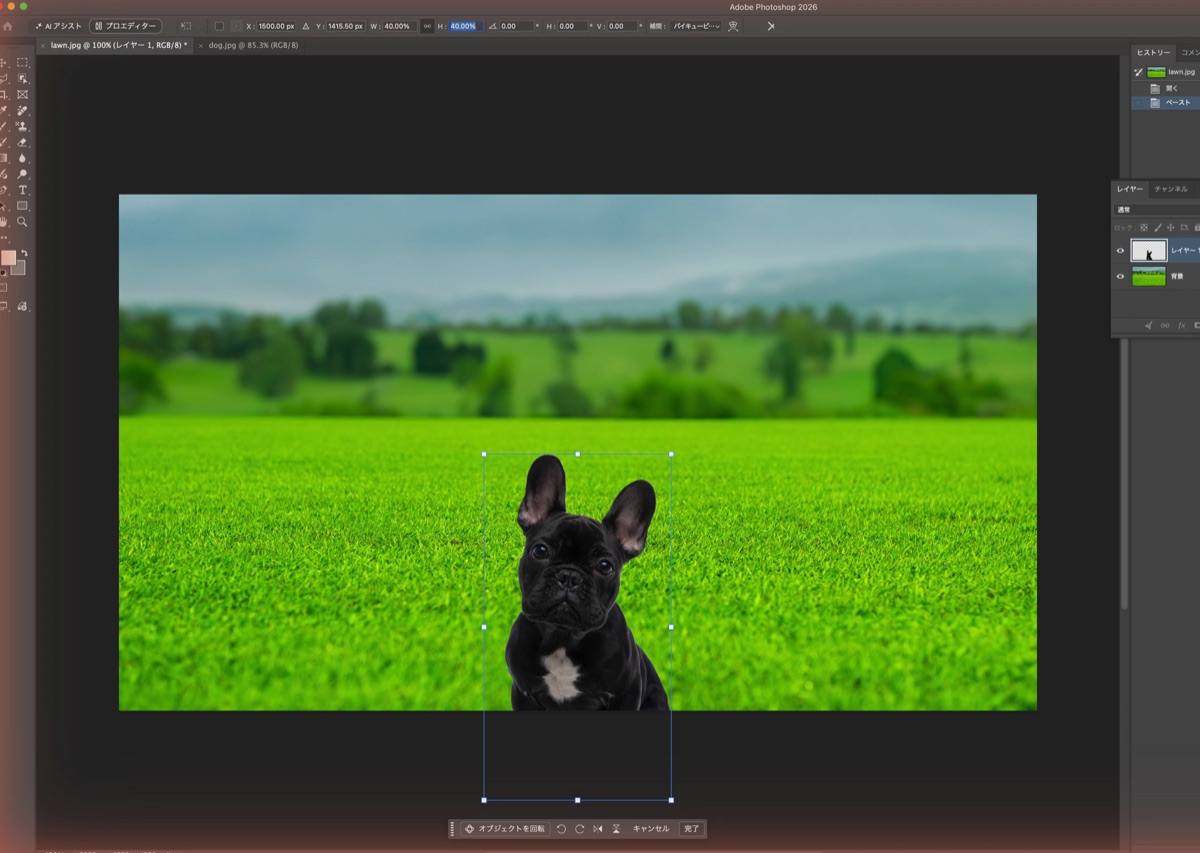Select the Dodge tool

click(22, 174)
